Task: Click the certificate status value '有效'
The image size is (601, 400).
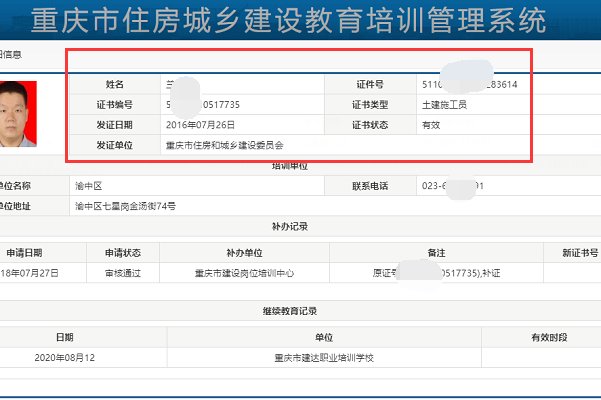Action: [x=431, y=125]
